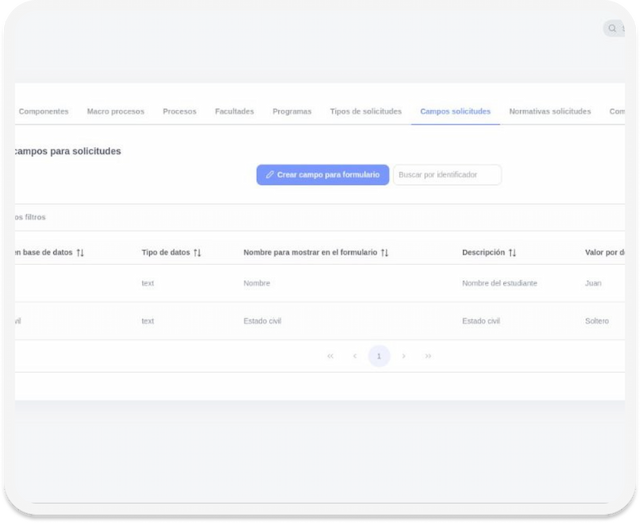Sort by the Tipo de datos column arrows
This screenshot has height=523, width=640.
coord(197,253)
